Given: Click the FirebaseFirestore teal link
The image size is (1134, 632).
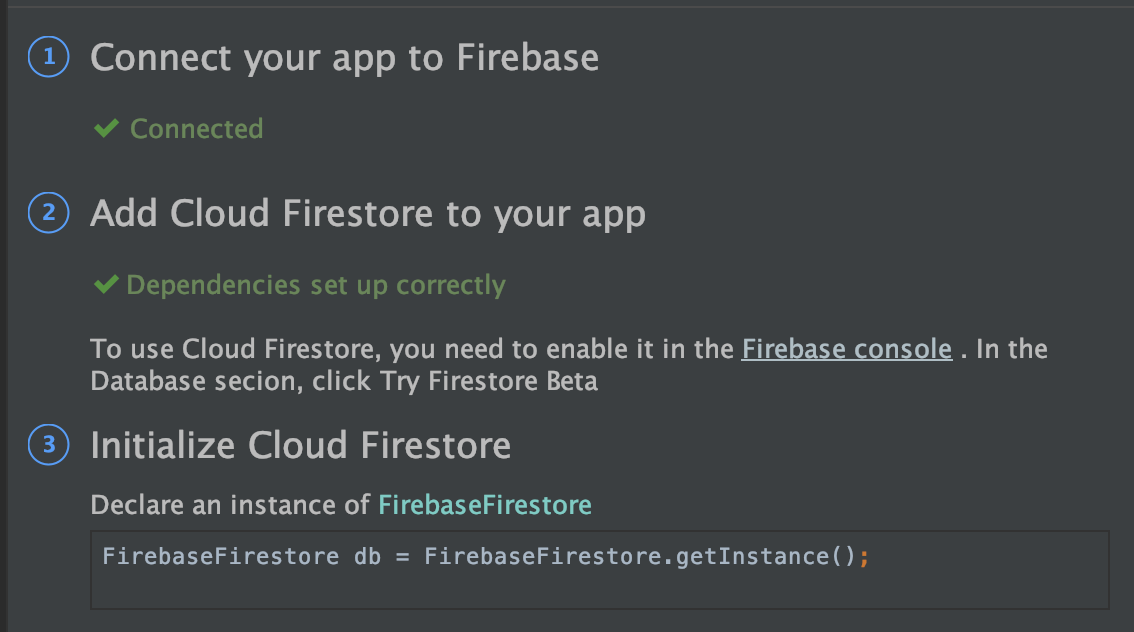Looking at the screenshot, I should [x=484, y=505].
